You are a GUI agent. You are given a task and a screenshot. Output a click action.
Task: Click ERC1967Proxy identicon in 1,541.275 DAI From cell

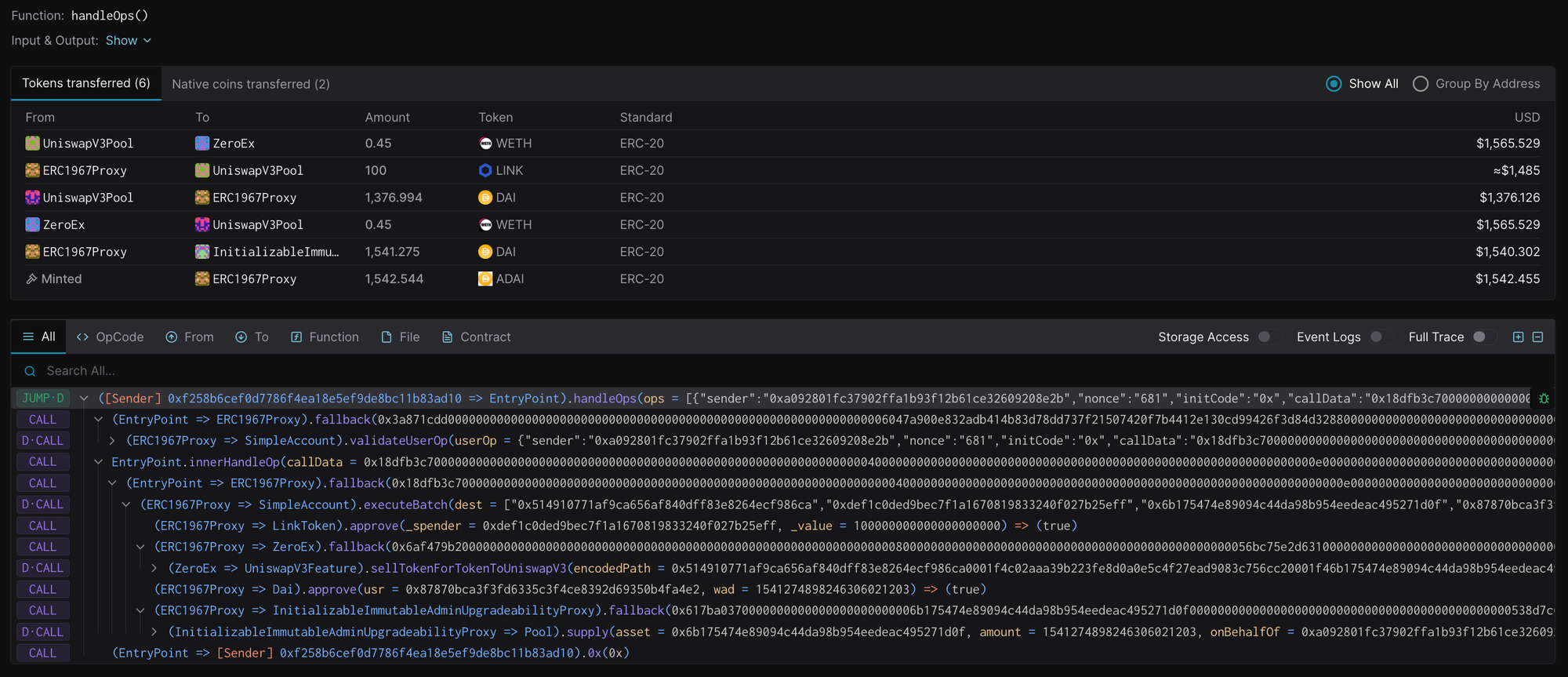32,252
